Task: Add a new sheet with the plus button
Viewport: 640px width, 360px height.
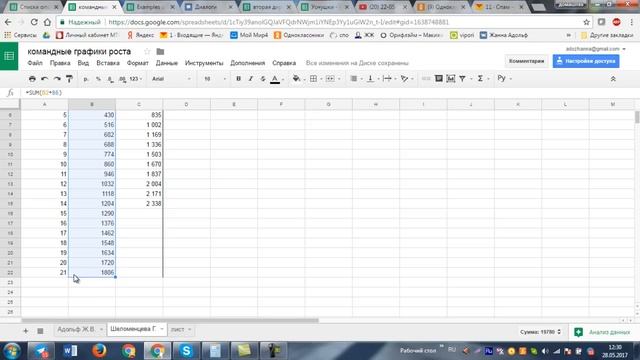Action: (x=26, y=331)
